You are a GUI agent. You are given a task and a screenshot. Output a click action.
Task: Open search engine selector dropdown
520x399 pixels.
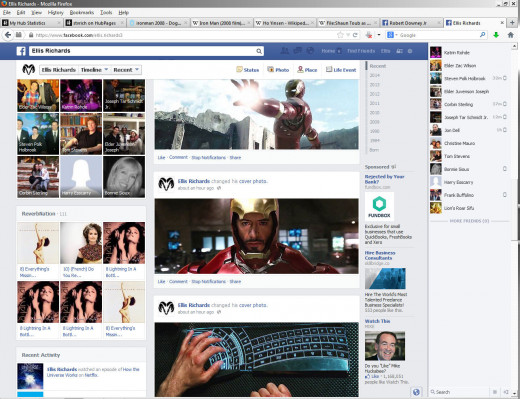click(x=392, y=35)
